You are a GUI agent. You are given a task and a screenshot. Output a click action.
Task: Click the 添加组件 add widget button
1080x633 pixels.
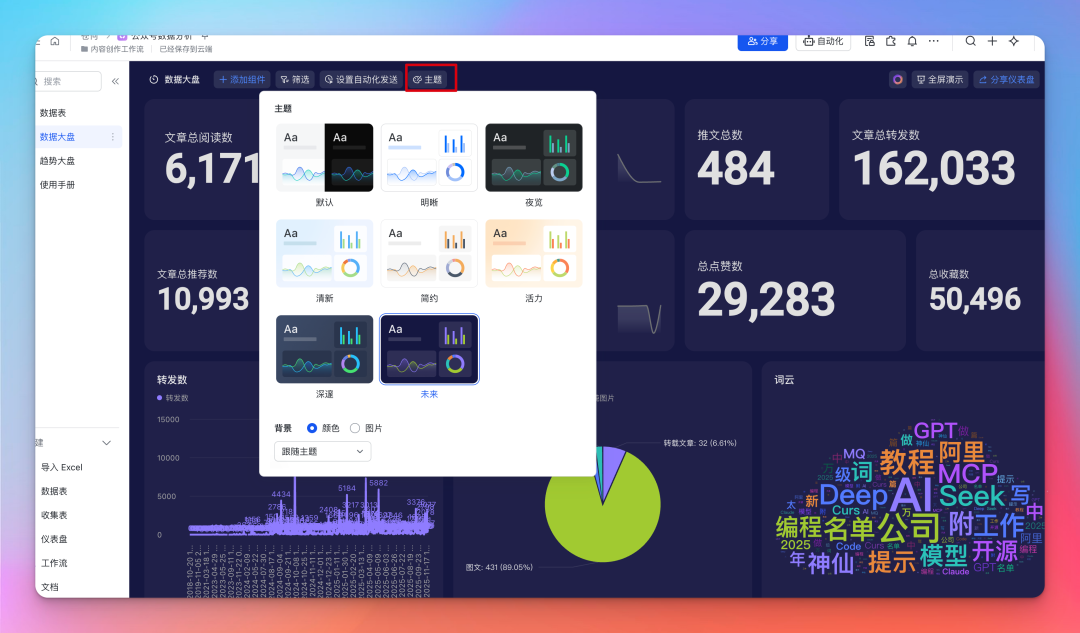point(242,80)
